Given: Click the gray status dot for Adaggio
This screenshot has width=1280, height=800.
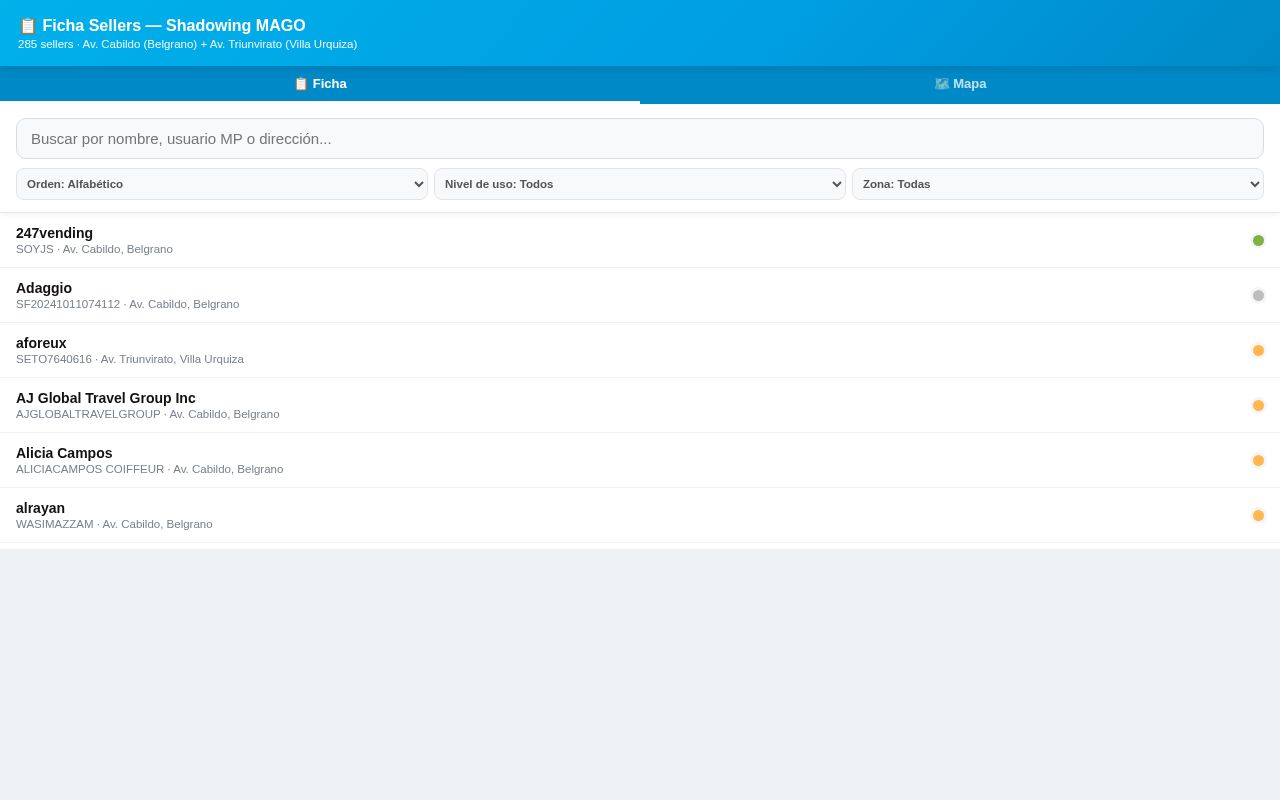Looking at the screenshot, I should coord(1258,295).
